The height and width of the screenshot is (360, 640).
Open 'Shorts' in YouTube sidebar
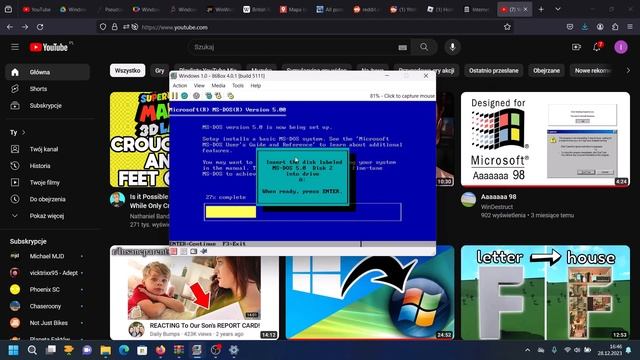pos(47,89)
